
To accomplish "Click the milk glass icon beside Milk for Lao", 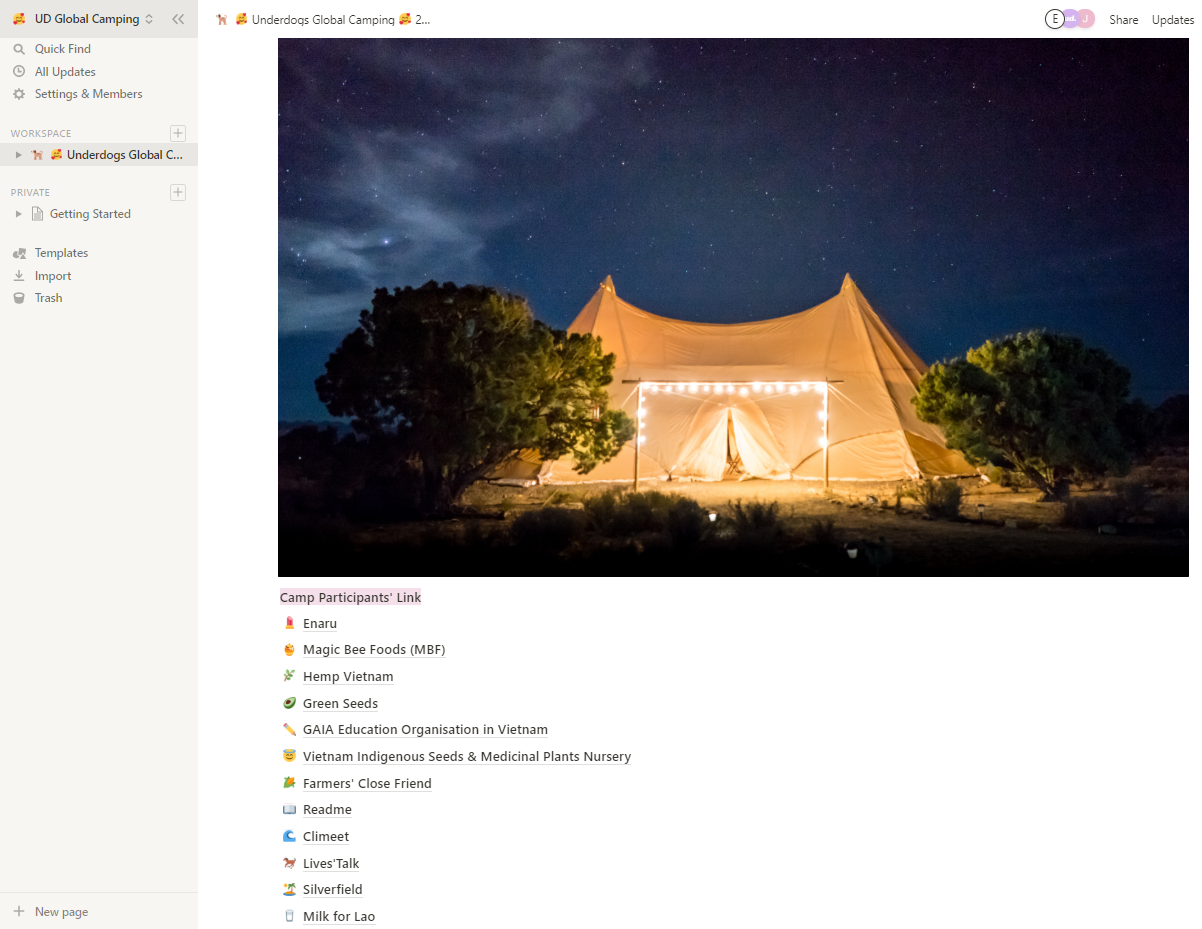I will (x=289, y=917).
